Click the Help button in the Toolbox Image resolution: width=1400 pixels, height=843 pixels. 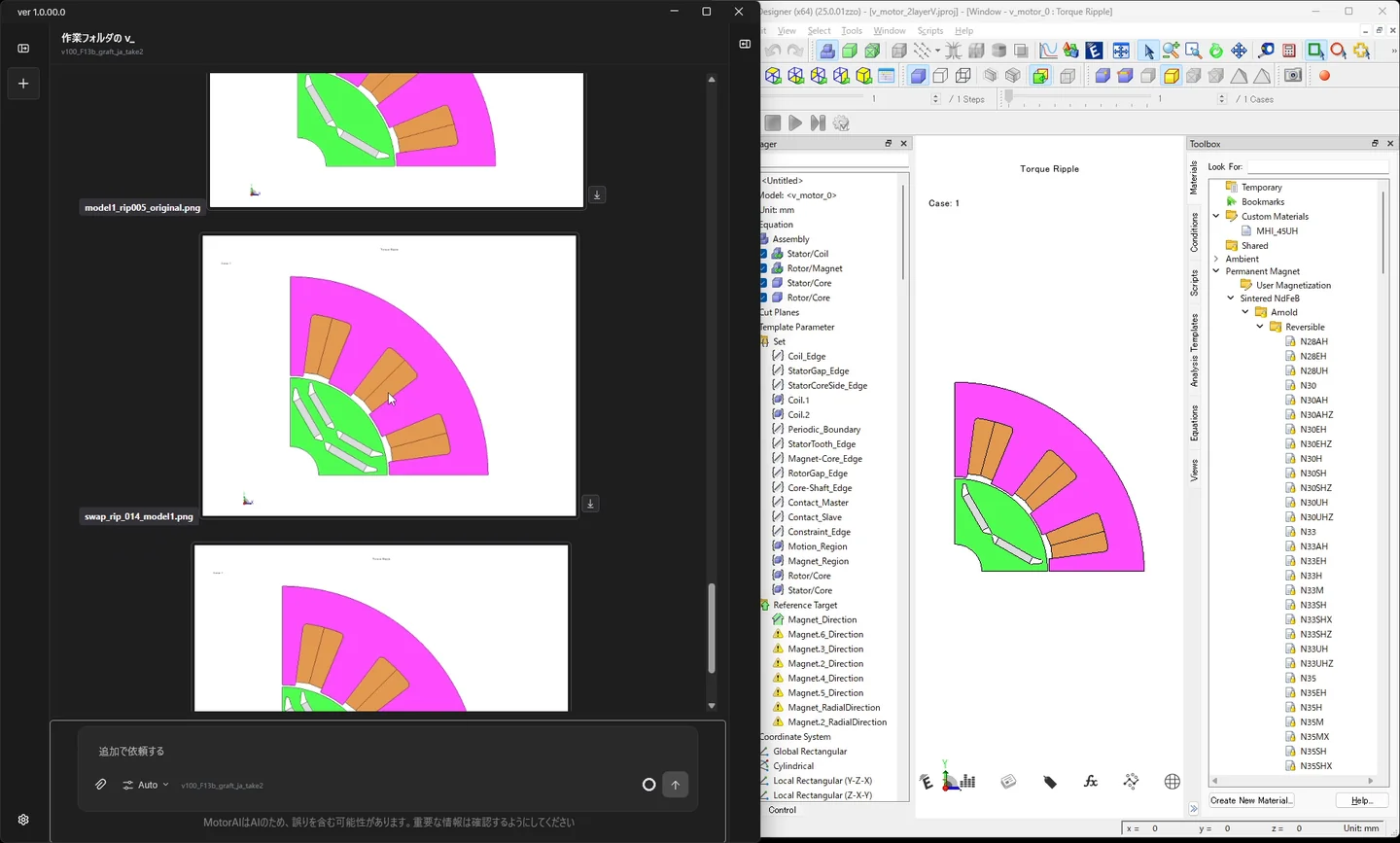pos(1361,800)
